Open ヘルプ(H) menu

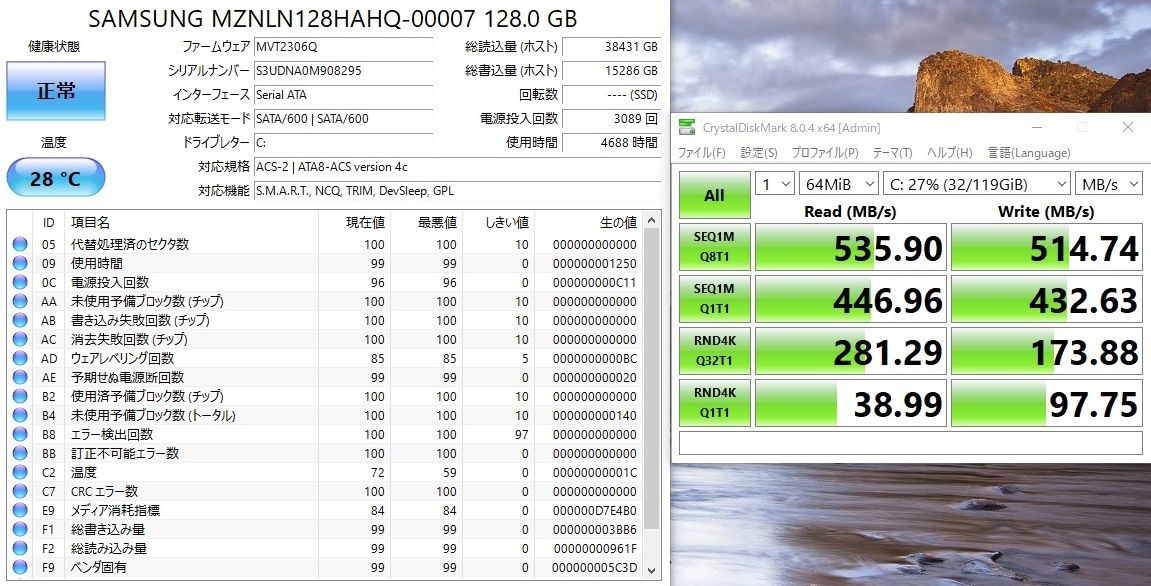[949, 153]
